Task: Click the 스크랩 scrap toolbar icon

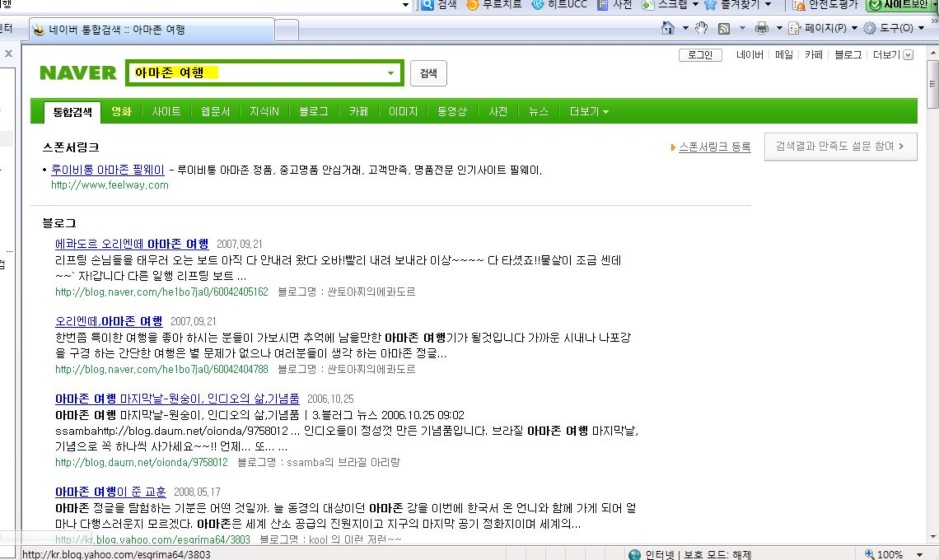Action: pos(648,5)
